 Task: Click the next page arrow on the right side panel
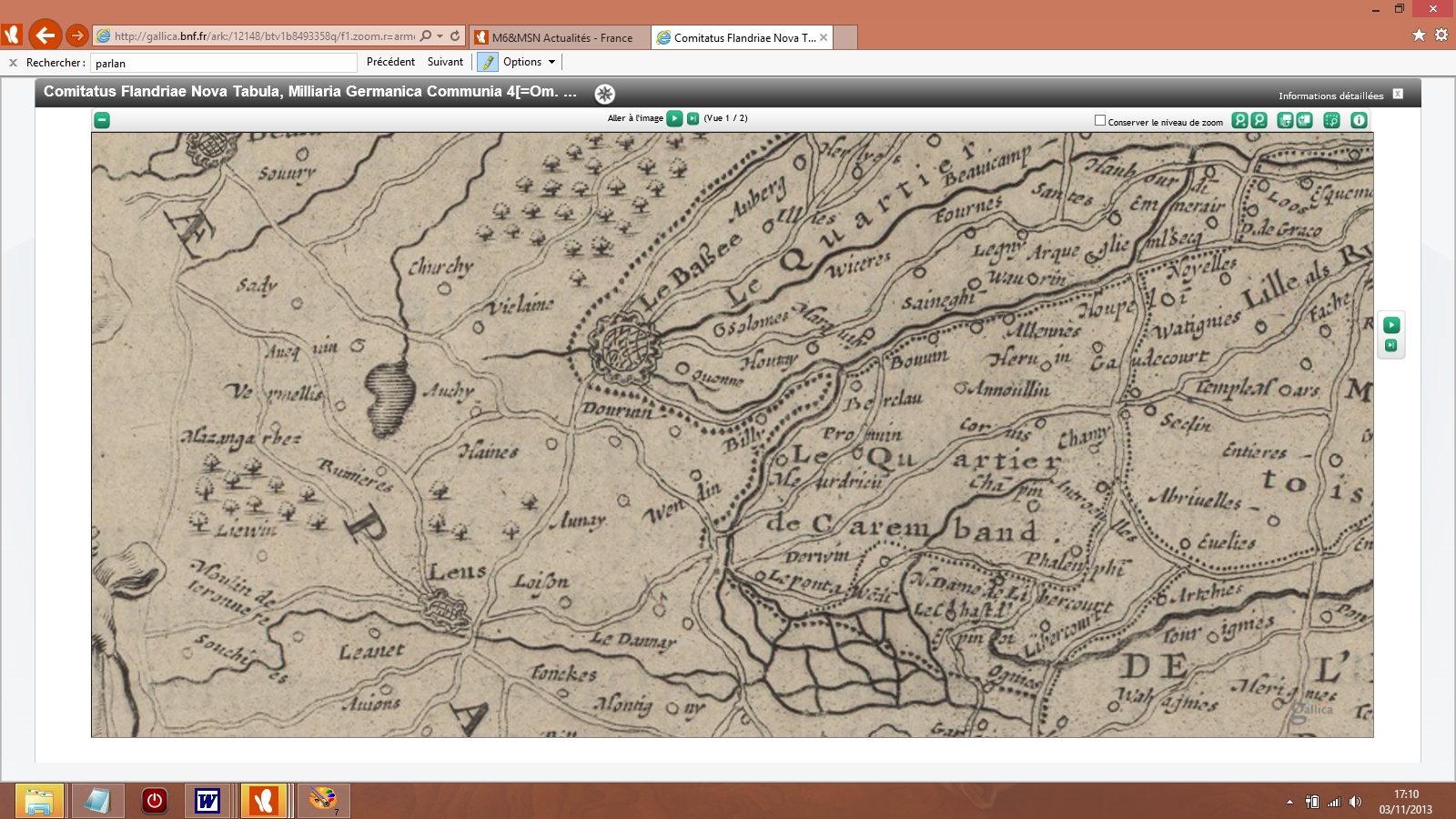click(1390, 325)
